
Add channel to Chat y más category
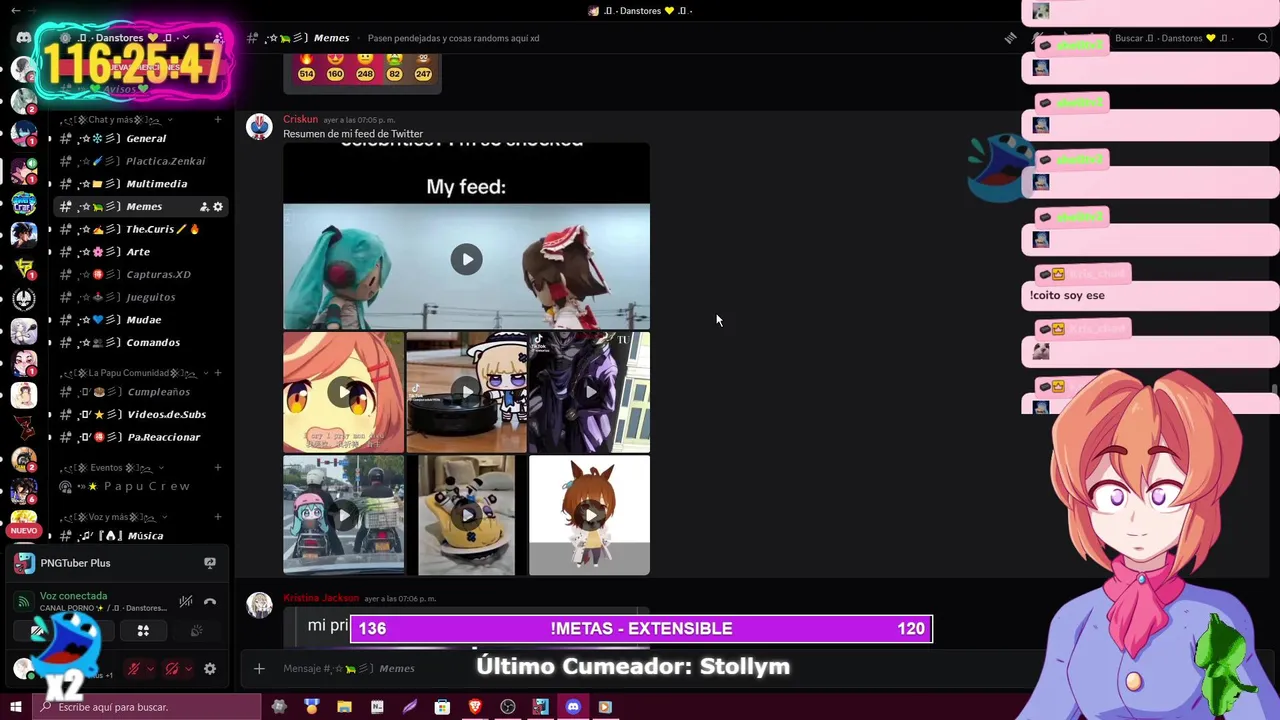click(x=218, y=120)
